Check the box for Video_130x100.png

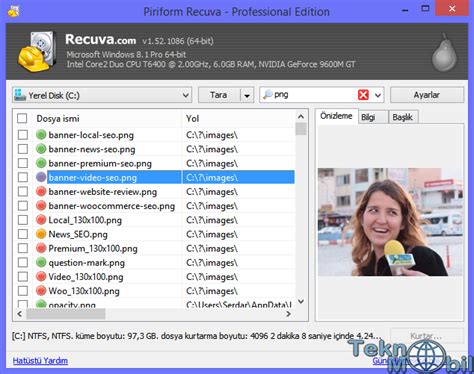[x=23, y=276]
